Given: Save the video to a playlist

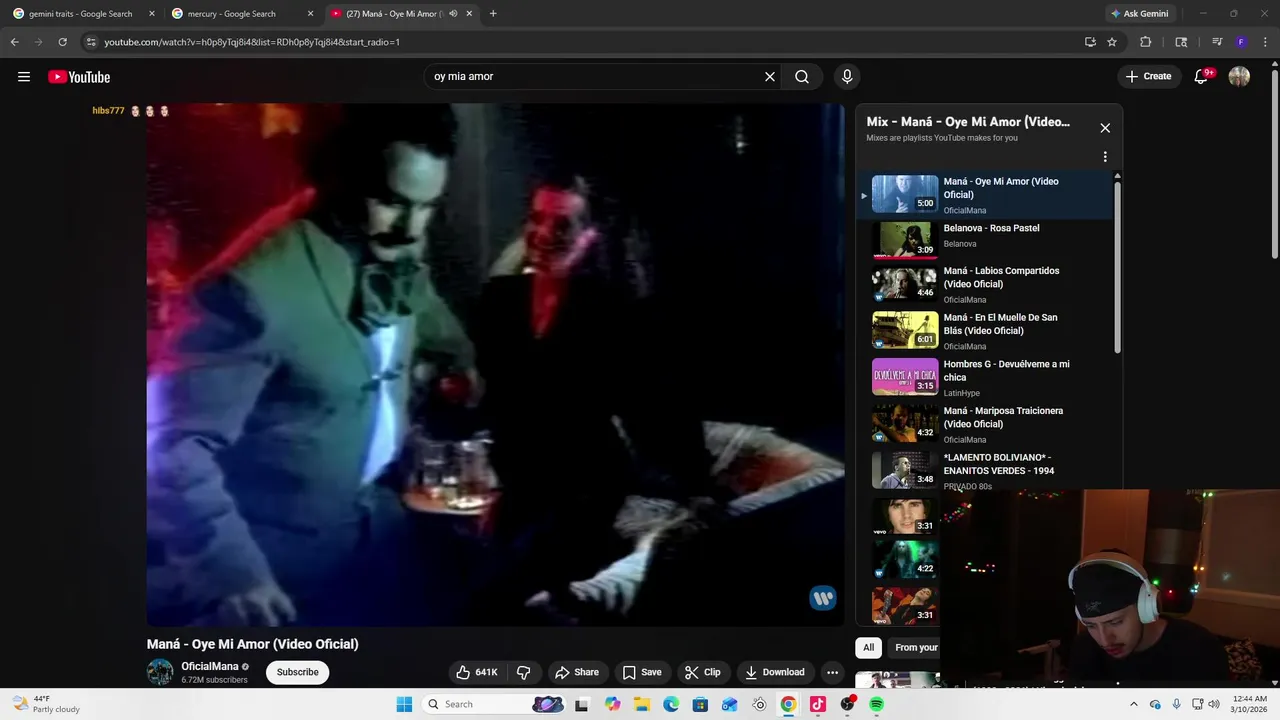Looking at the screenshot, I should [642, 672].
